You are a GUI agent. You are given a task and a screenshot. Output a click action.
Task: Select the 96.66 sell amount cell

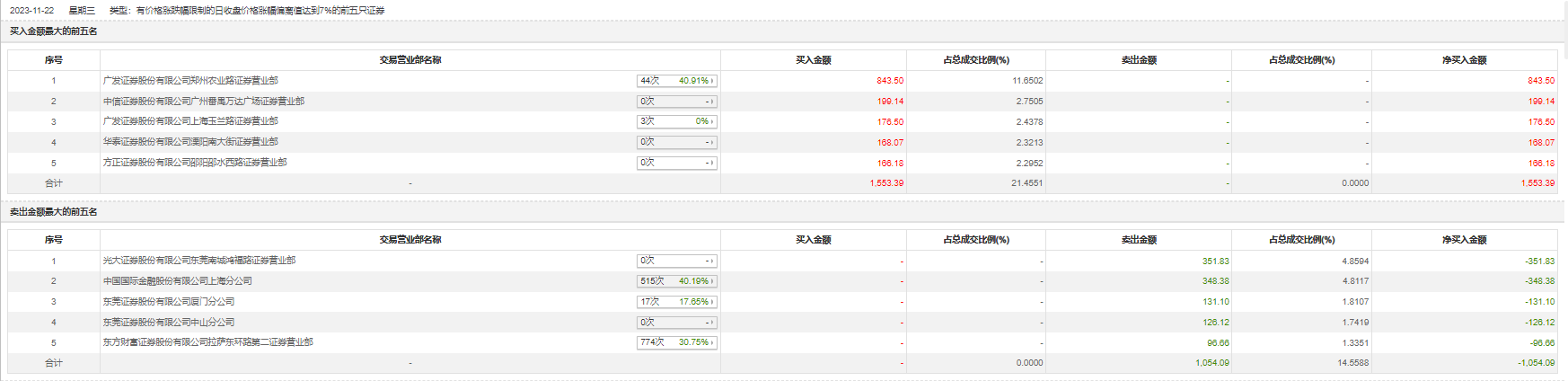[x=1218, y=343]
